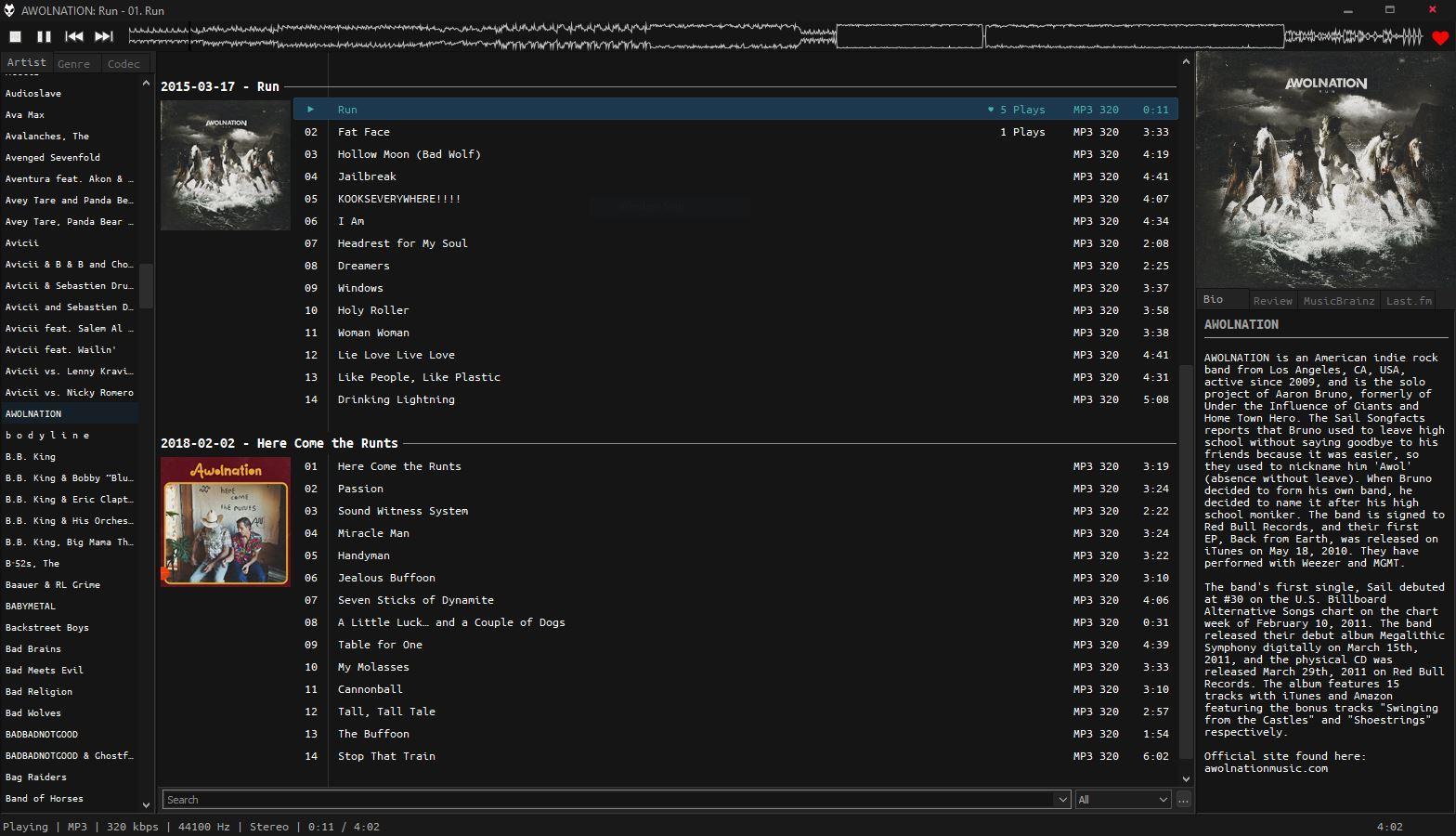Select b o d y l i n e artist

[x=48, y=436]
